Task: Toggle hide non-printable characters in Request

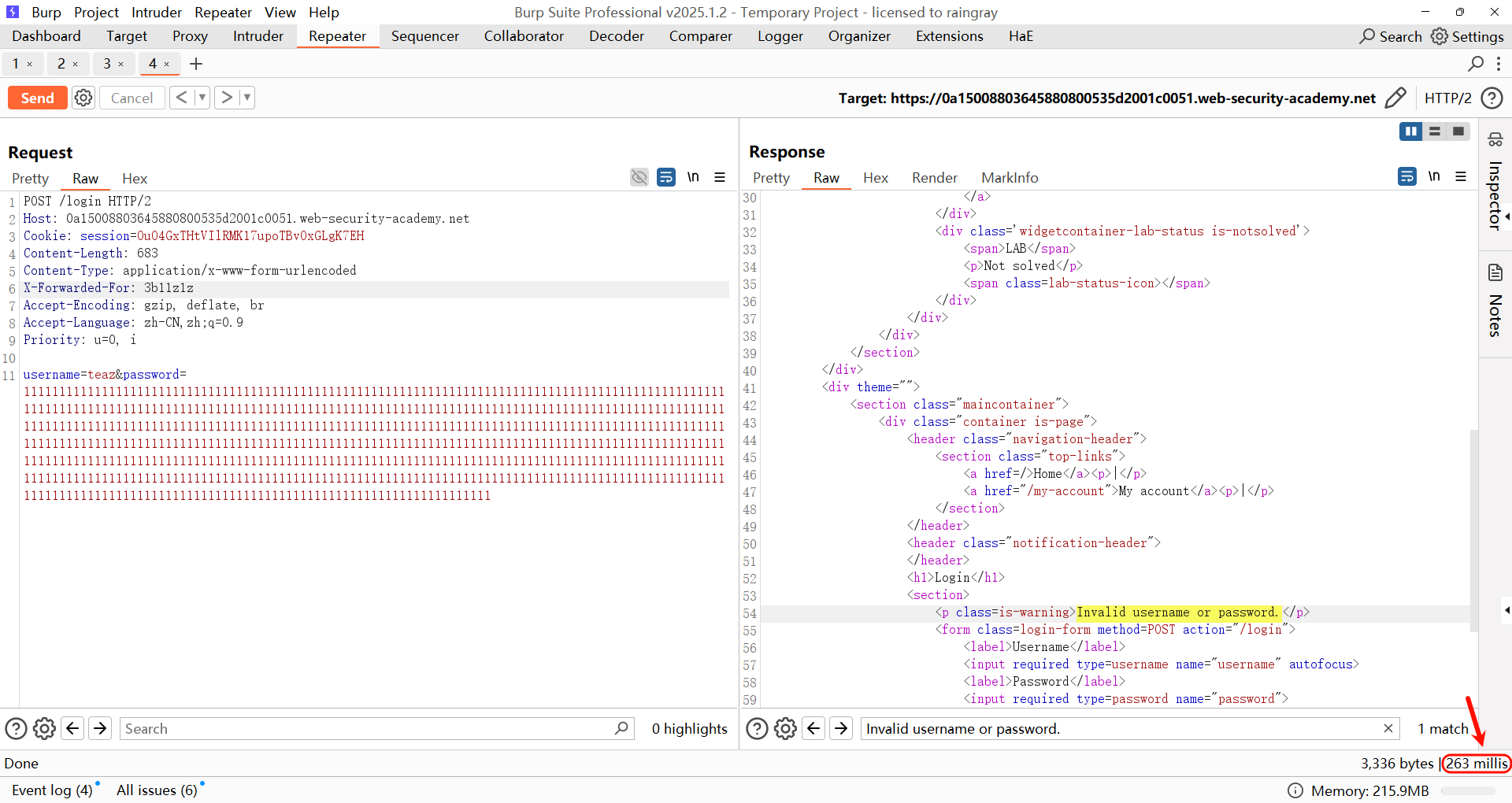Action: [639, 177]
